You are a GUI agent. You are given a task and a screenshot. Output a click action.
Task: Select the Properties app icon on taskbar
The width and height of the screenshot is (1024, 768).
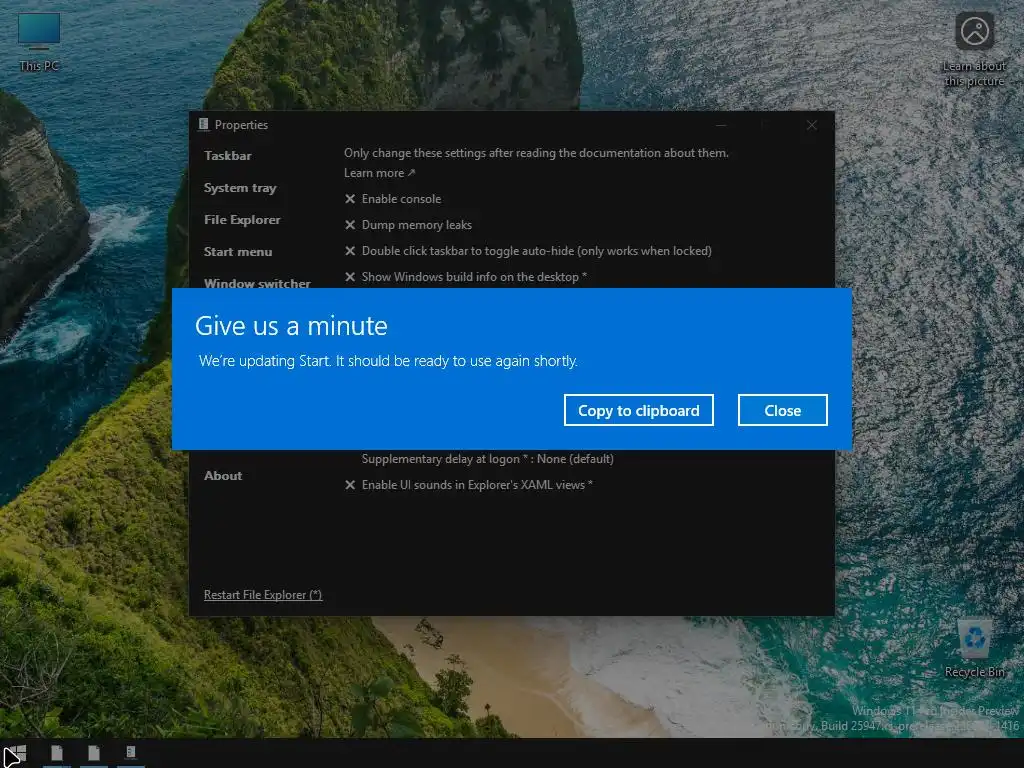click(131, 753)
